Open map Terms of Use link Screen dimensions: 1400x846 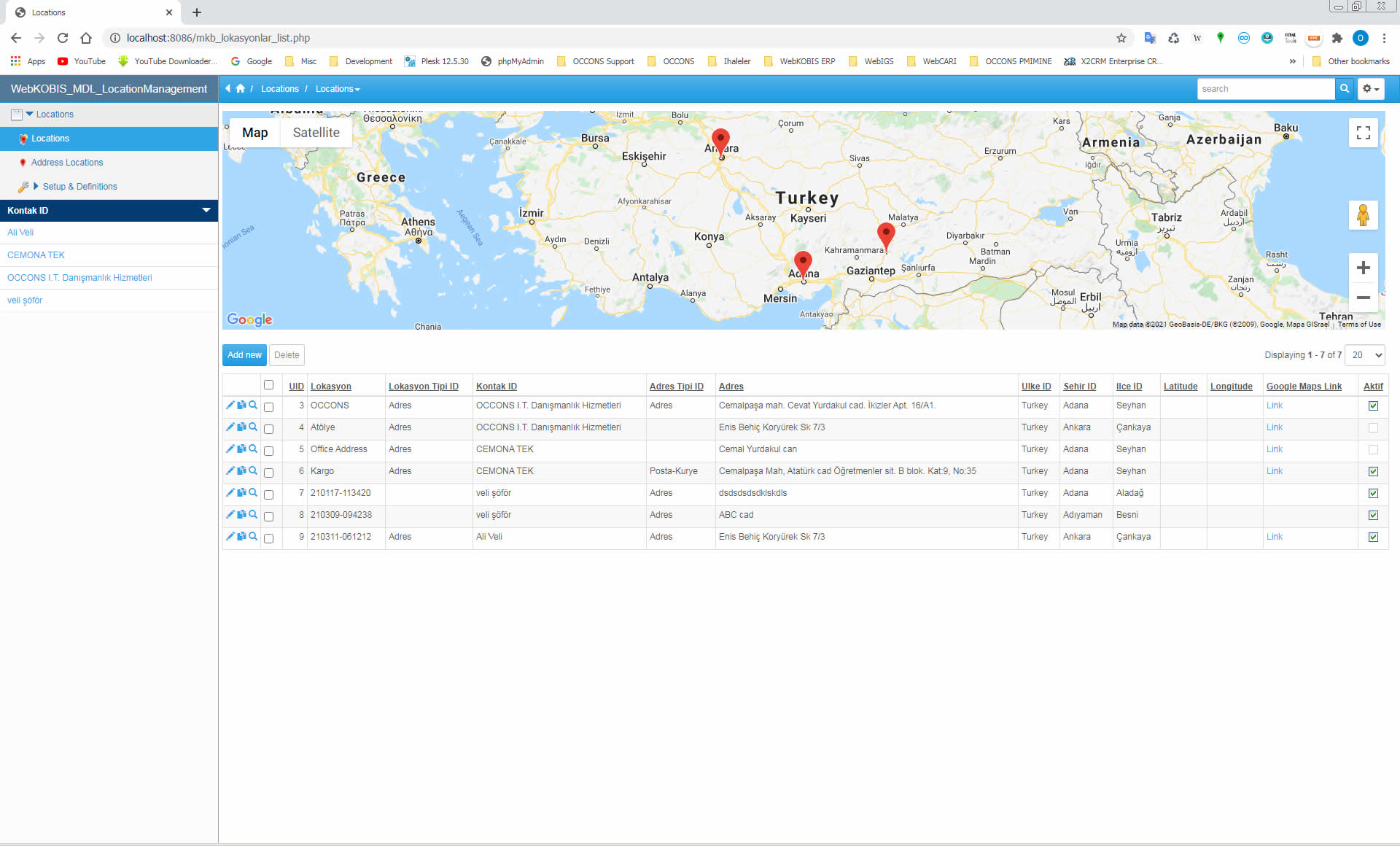tap(1359, 325)
